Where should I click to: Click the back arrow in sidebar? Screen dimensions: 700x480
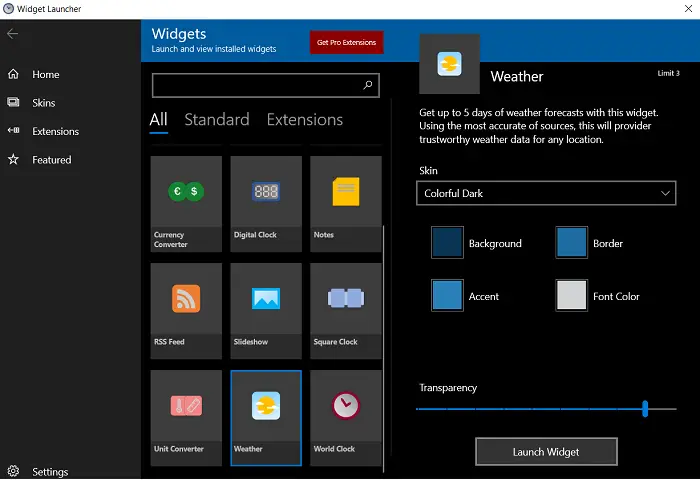[x=12, y=33]
